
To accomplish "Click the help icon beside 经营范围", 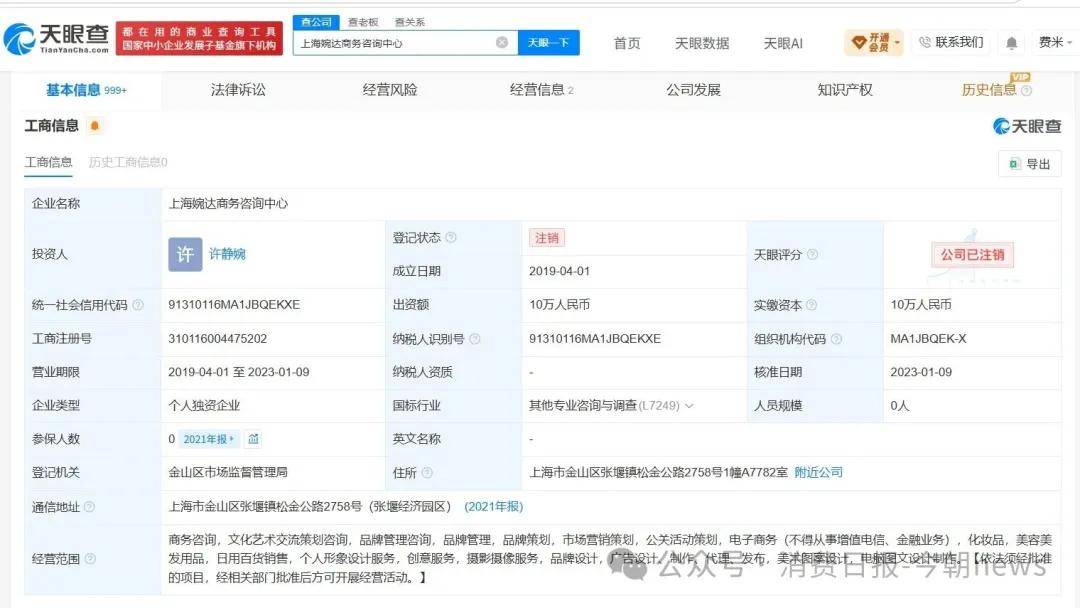I will (x=90, y=558).
